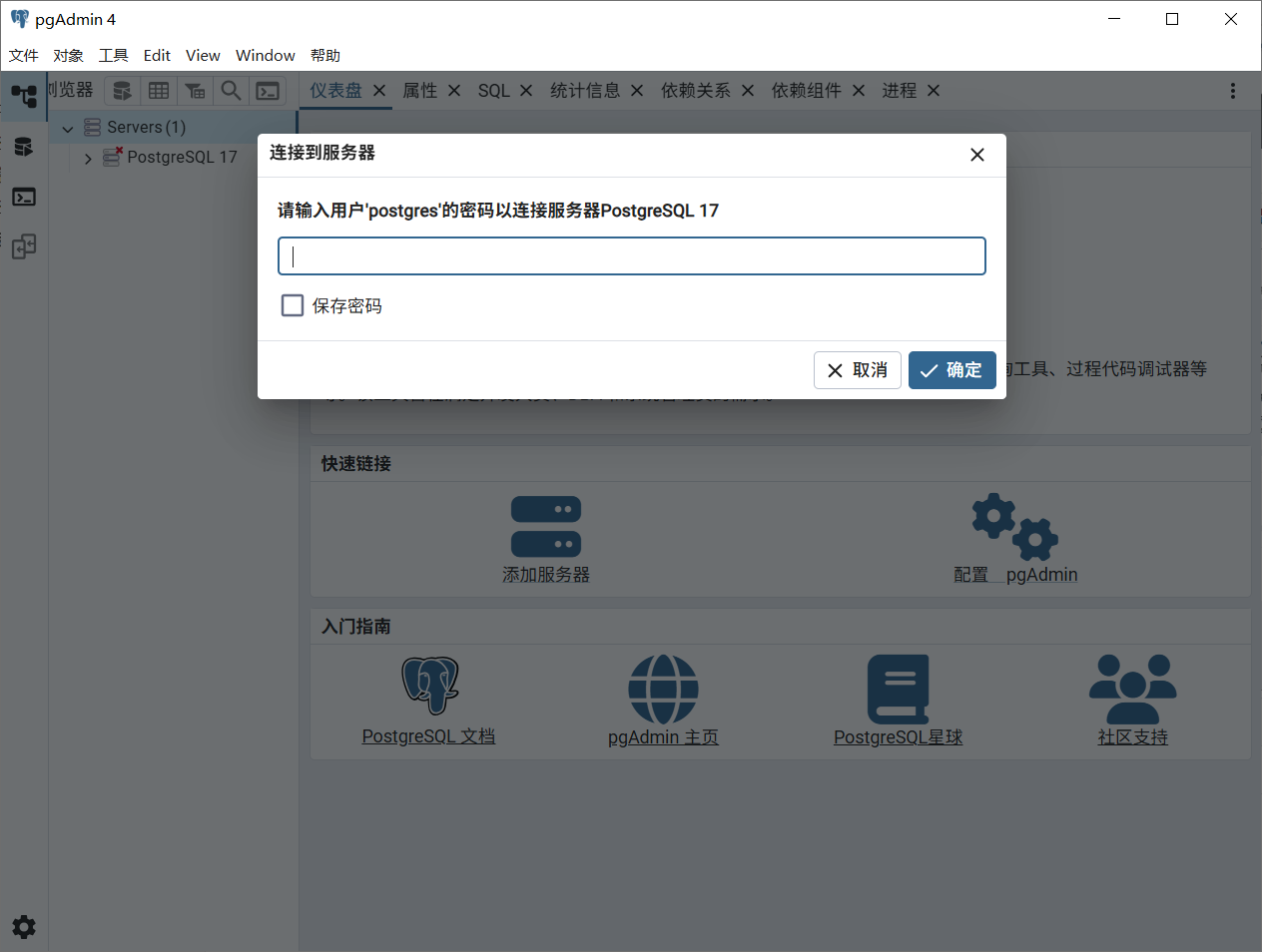The image size is (1262, 952).
Task: Switch to the 进程 tab
Action: [x=899, y=91]
